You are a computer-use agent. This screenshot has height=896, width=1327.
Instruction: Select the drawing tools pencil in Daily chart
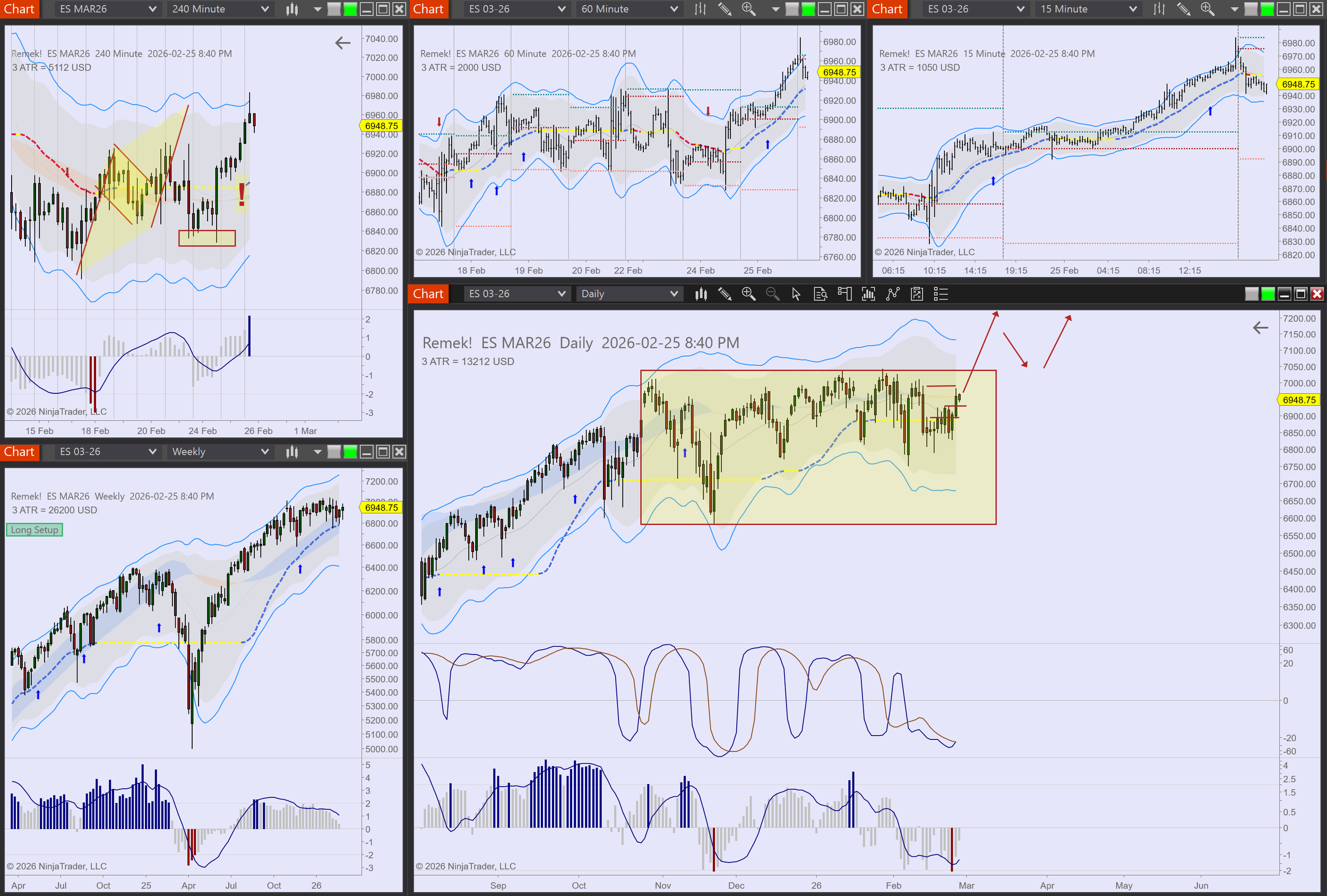pos(725,294)
